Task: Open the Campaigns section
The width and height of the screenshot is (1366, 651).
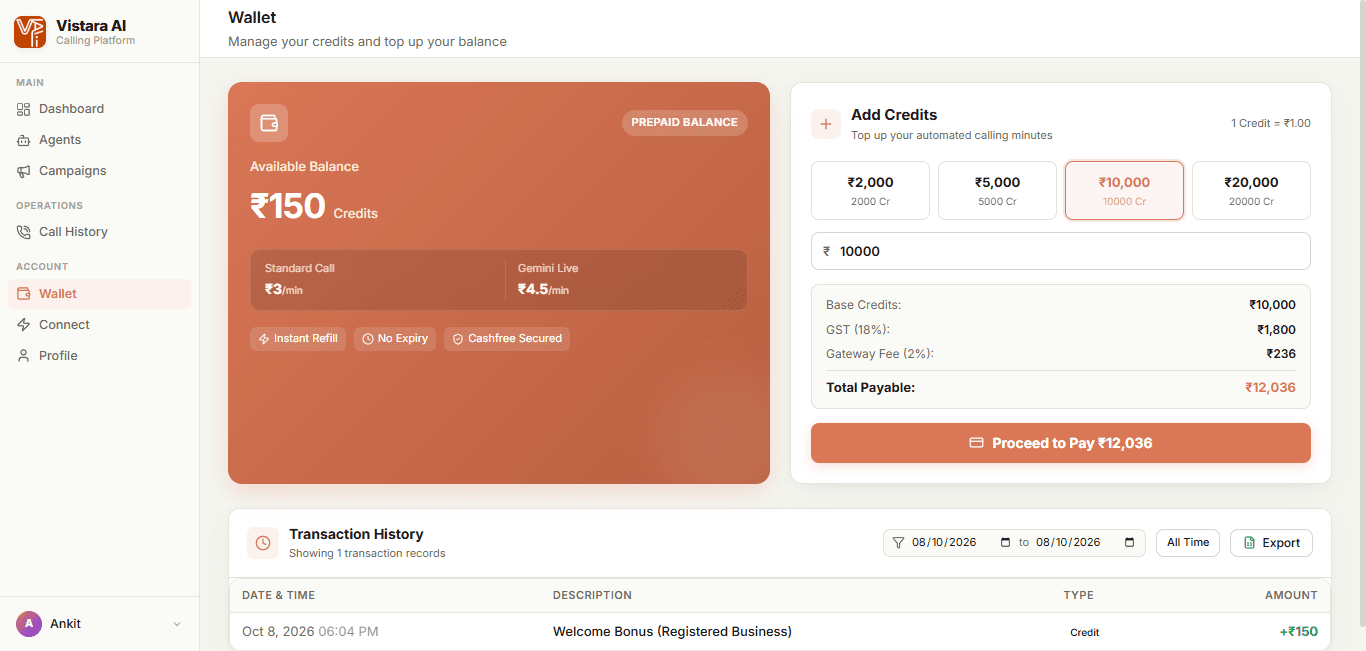Action: coord(99,171)
